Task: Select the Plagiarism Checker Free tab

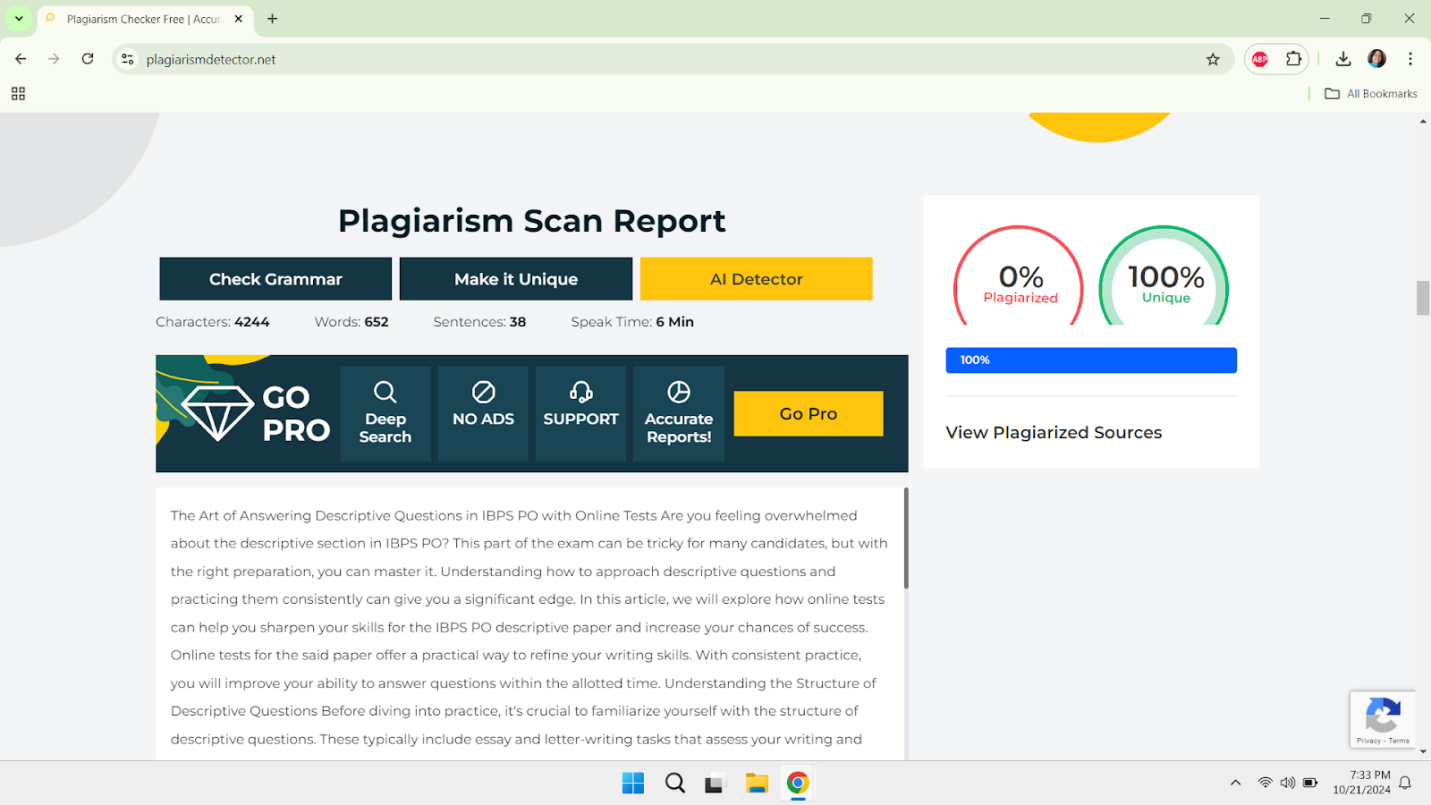Action: 143,19
